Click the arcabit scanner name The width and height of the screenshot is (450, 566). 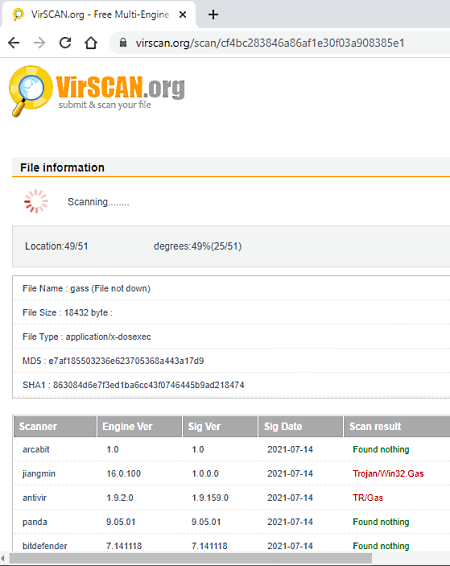click(36, 449)
